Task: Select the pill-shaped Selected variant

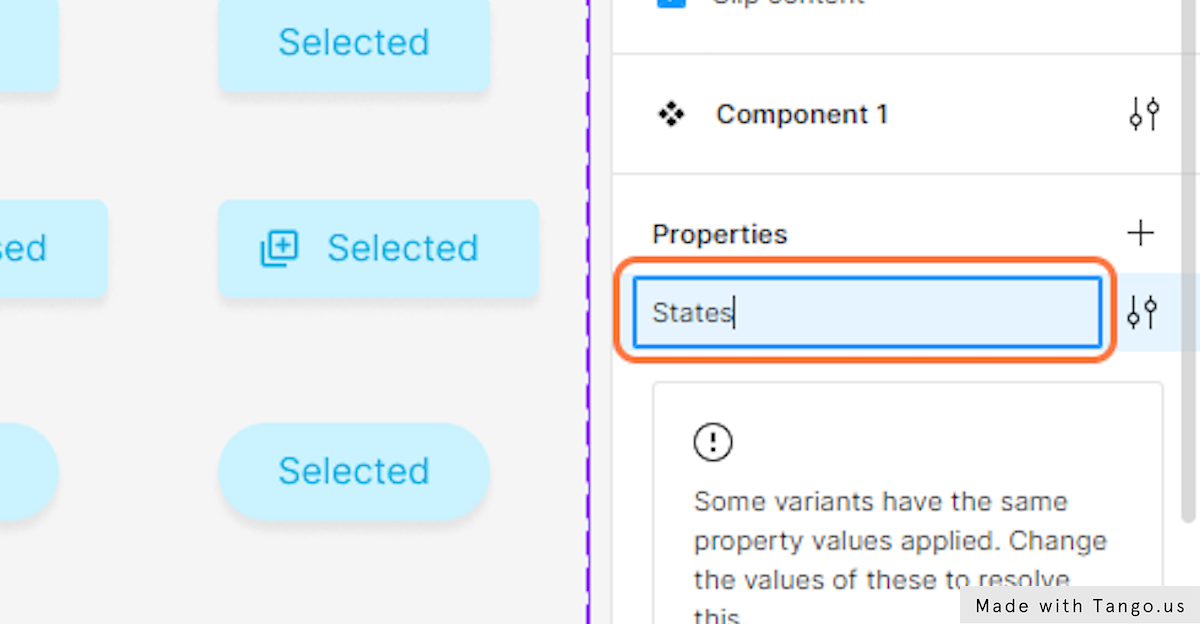Action: pyautogui.click(x=354, y=471)
